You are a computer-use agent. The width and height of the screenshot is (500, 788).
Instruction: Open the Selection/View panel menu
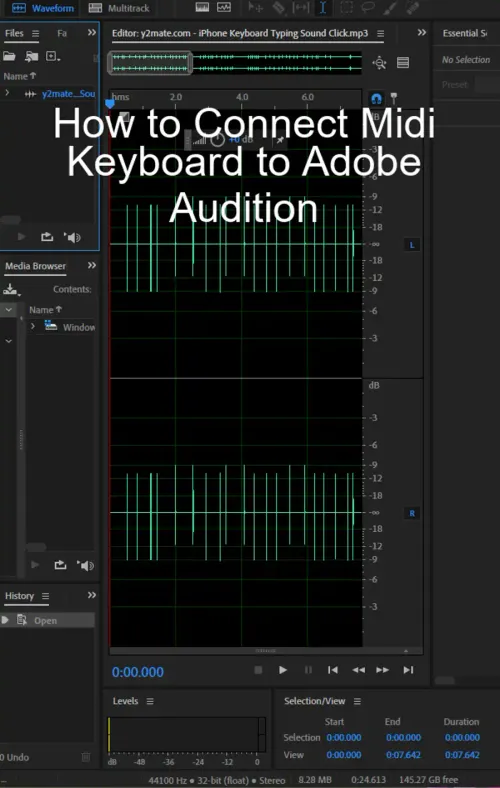pyautogui.click(x=357, y=701)
